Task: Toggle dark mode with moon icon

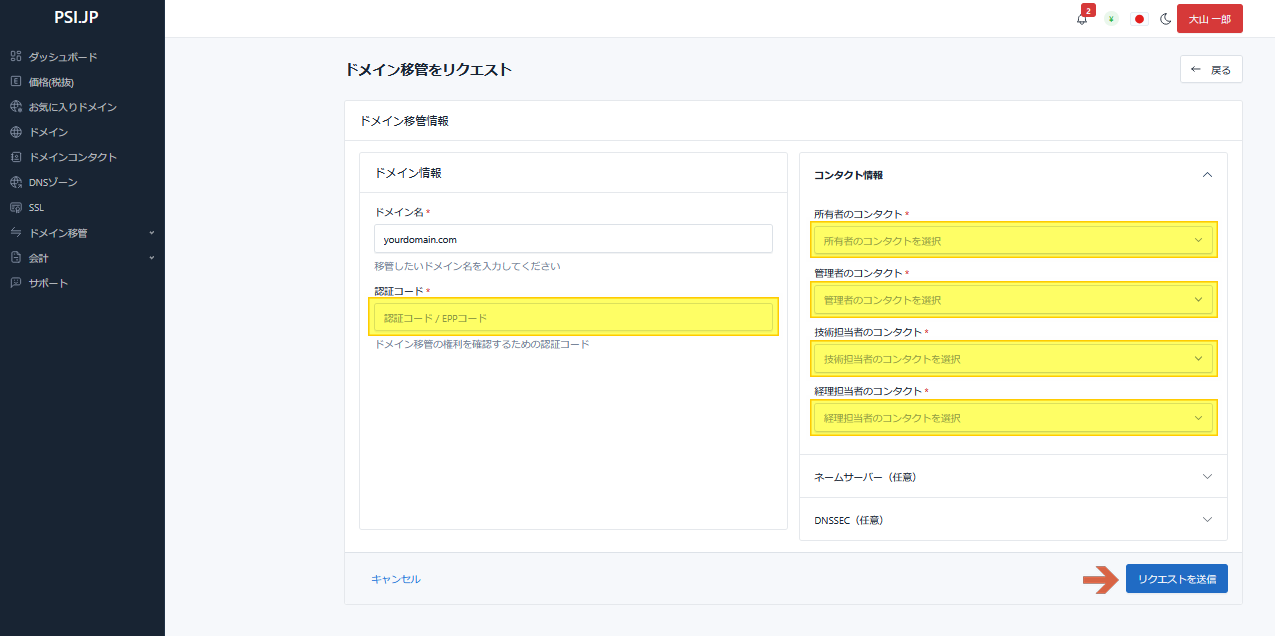Action: pos(1165,19)
